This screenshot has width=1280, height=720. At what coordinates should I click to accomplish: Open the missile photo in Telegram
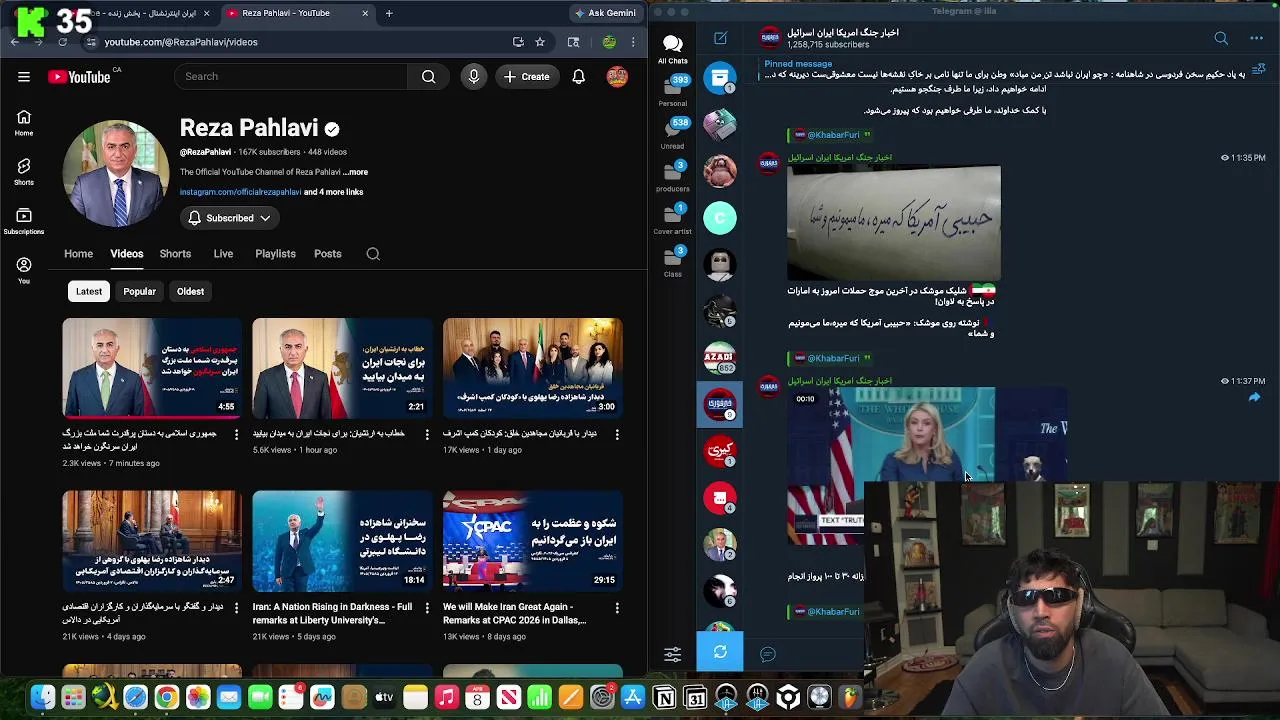tap(893, 221)
